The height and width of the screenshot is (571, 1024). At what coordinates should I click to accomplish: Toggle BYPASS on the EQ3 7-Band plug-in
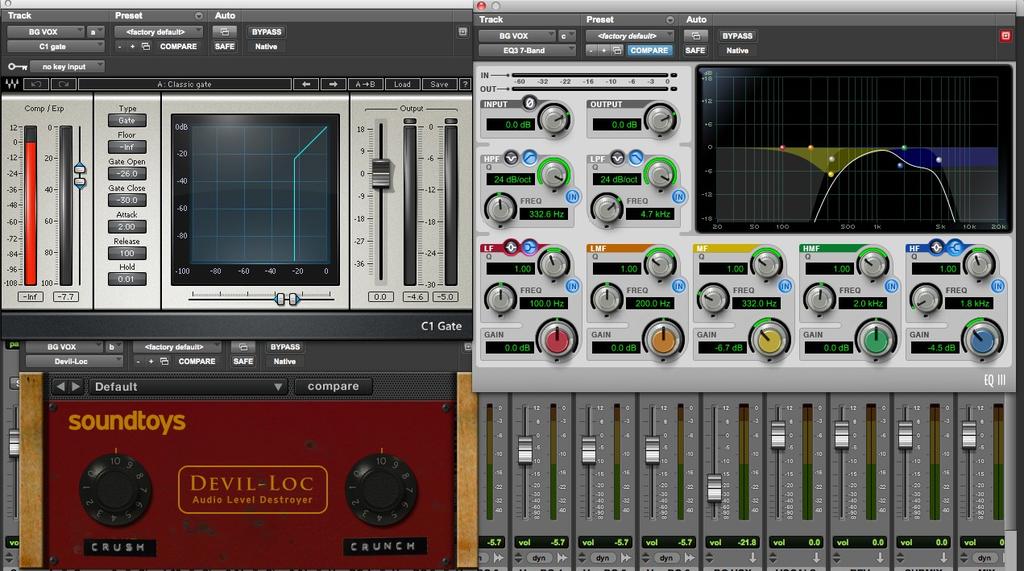pos(737,36)
